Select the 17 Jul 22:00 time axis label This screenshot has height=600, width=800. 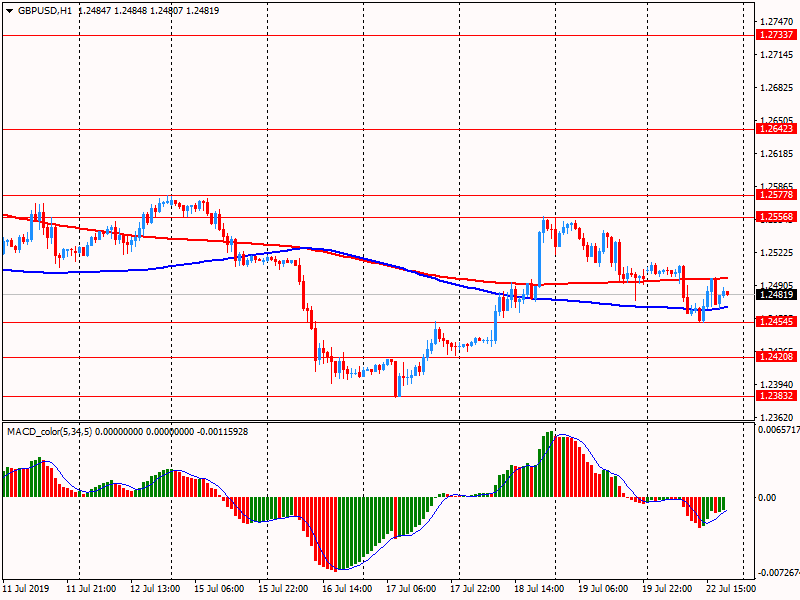coord(475,589)
